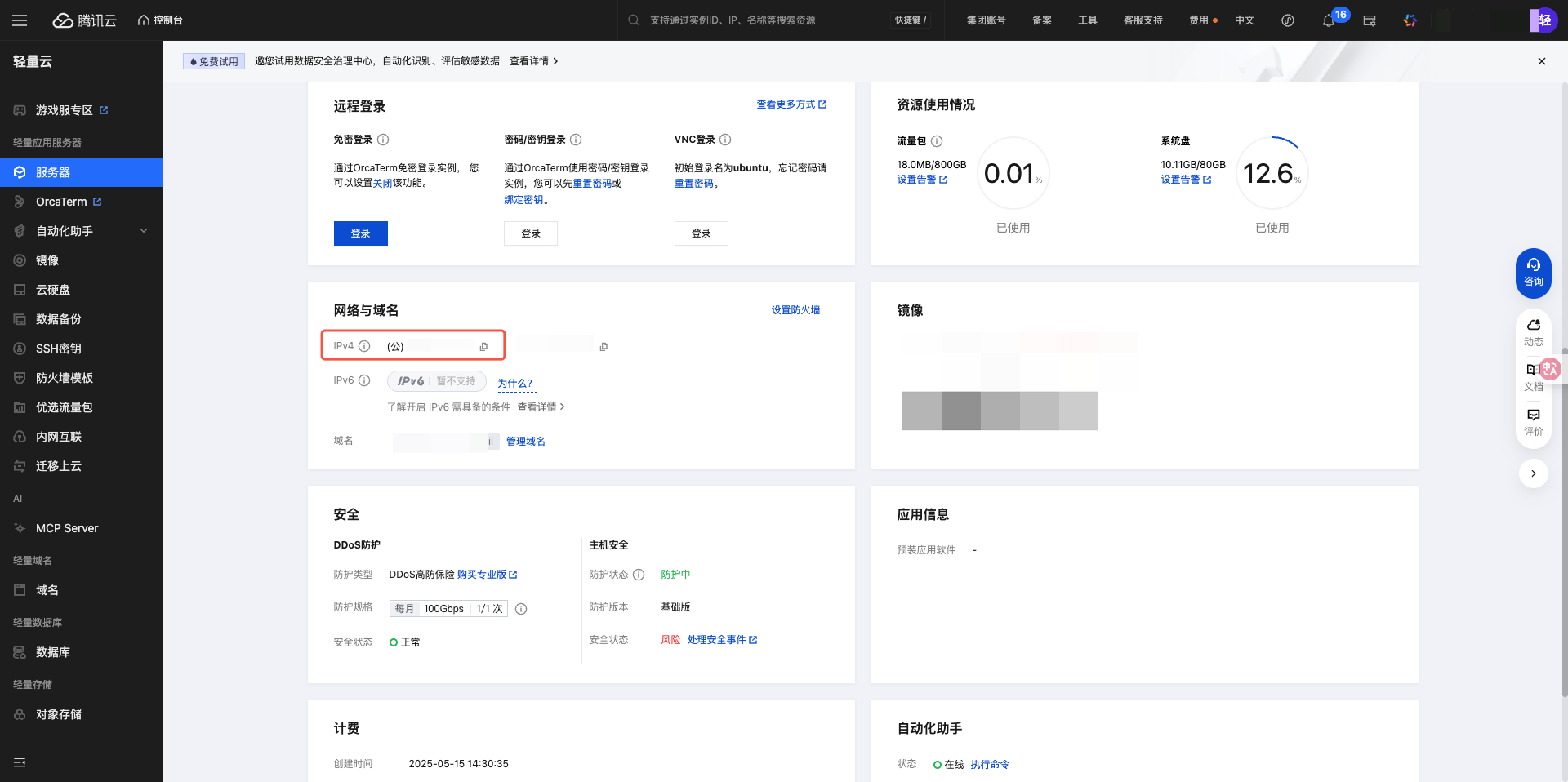Open the 评价 feedback icon

(x=1533, y=421)
